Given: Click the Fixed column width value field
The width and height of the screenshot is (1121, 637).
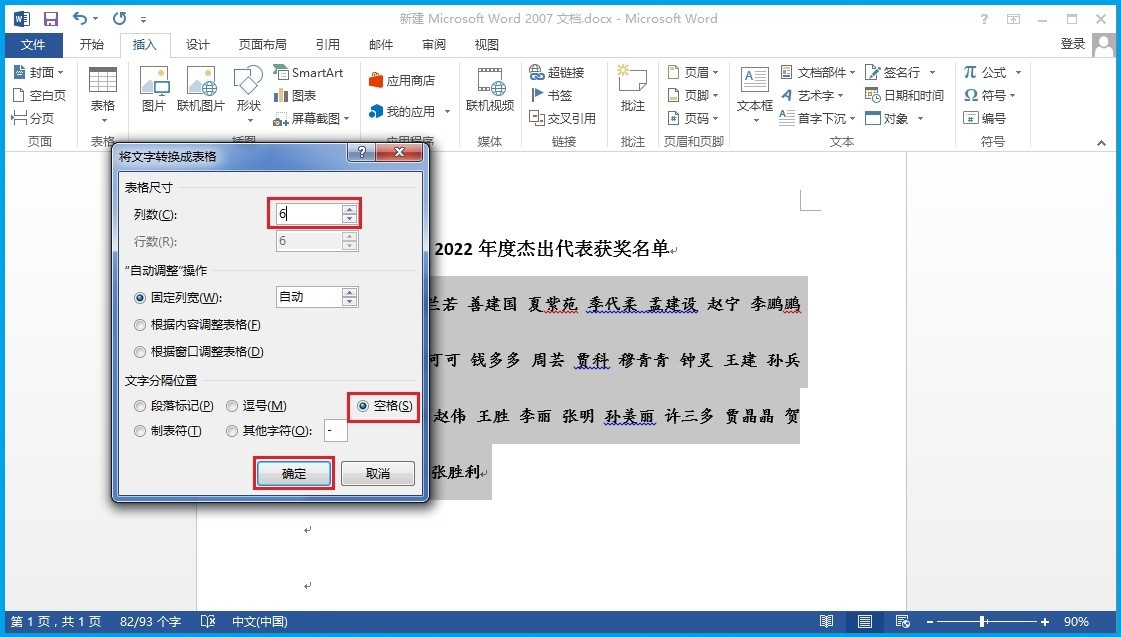Looking at the screenshot, I should [309, 297].
